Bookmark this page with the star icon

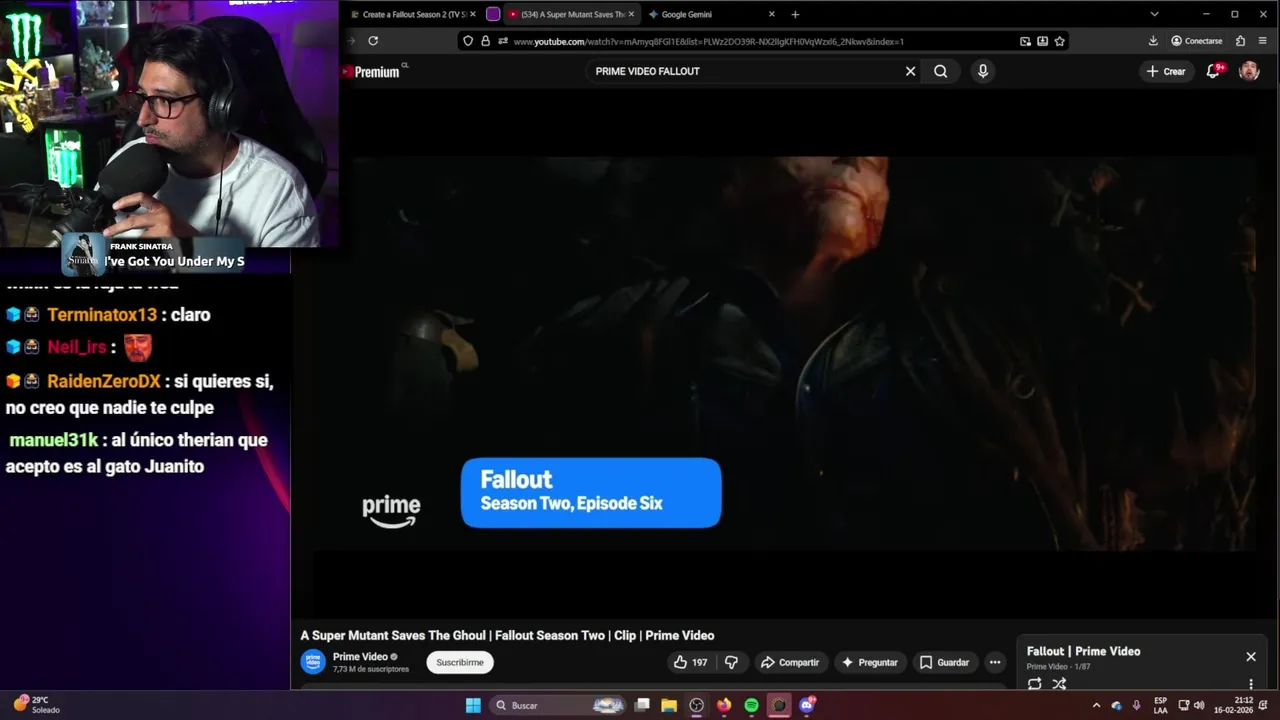pos(1059,41)
